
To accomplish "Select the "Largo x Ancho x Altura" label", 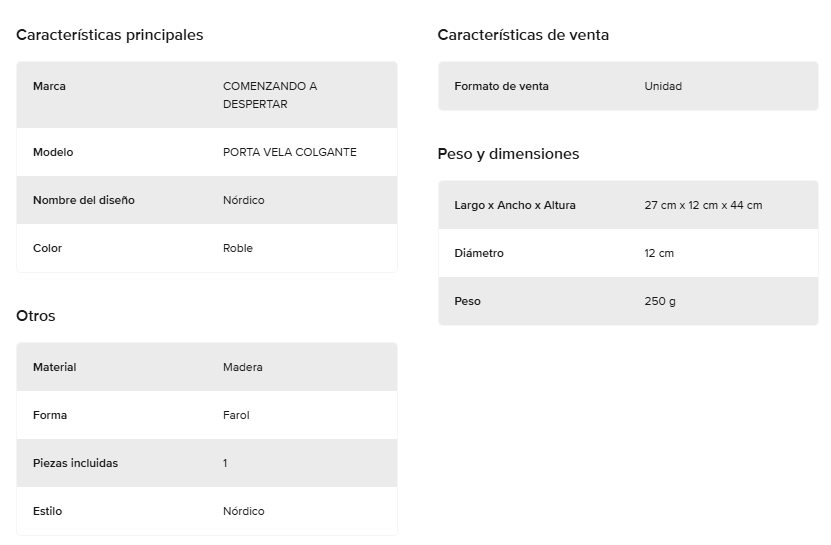I will click(x=514, y=205).
